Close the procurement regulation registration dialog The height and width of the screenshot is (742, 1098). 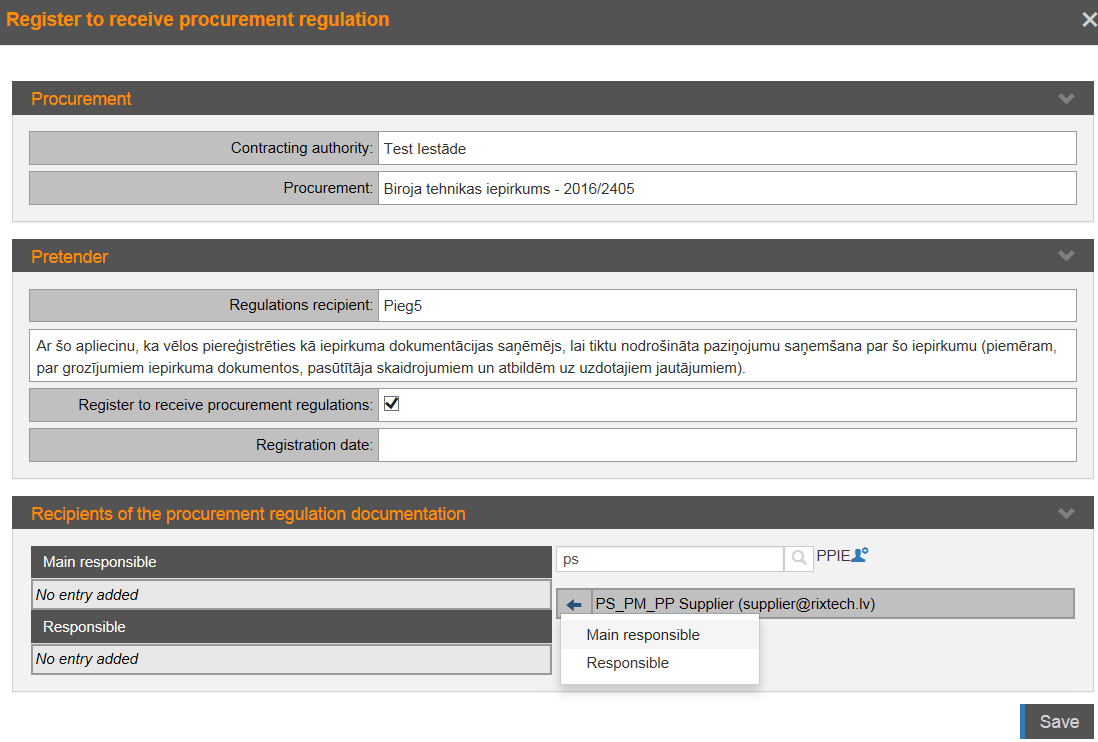tap(1088, 20)
